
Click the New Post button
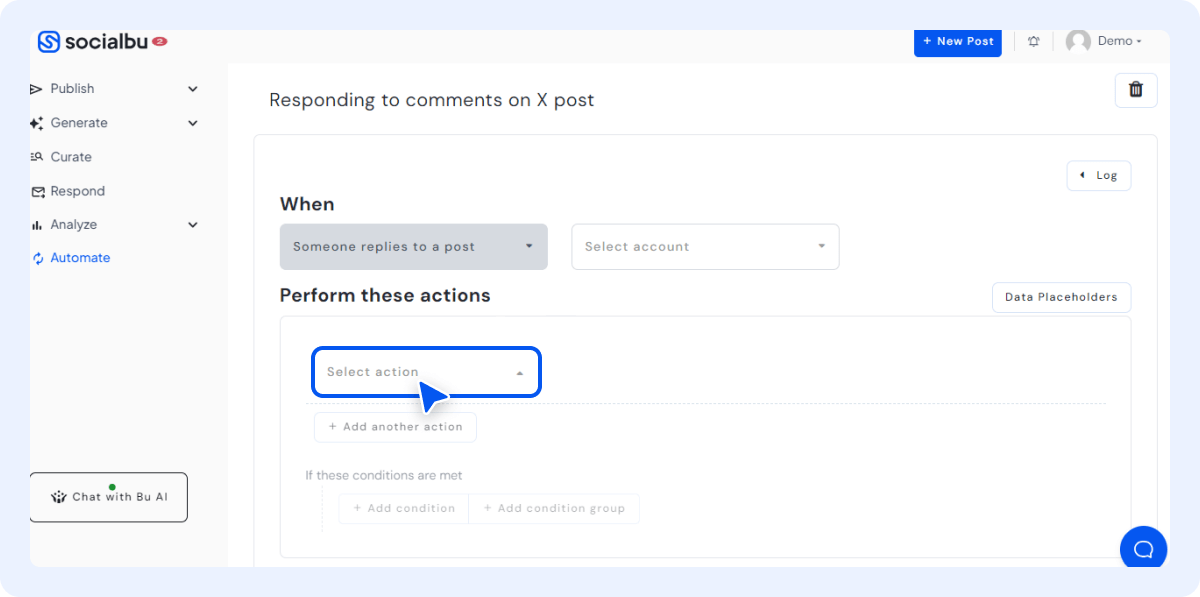click(957, 42)
